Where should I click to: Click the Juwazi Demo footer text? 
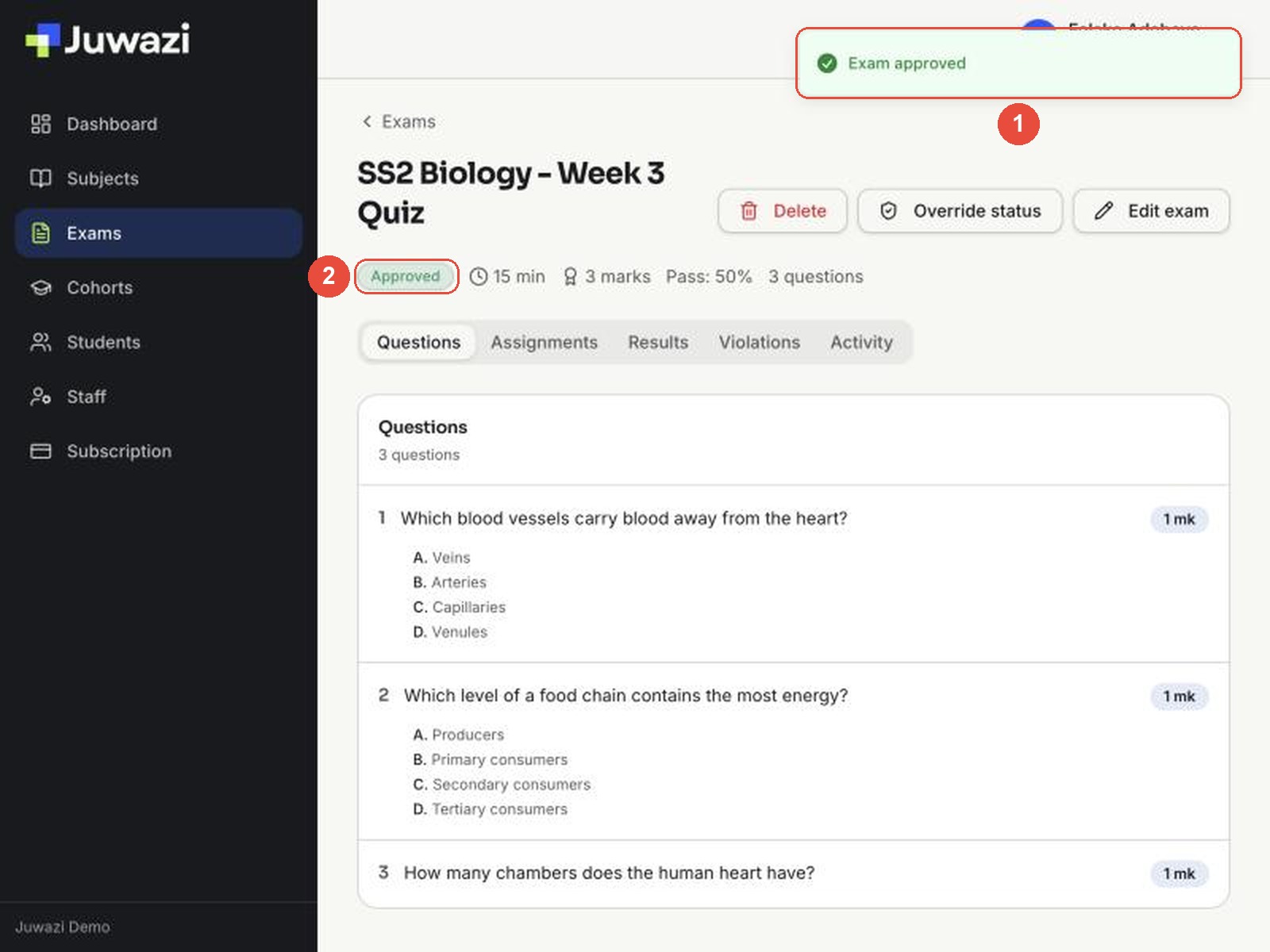click(63, 927)
